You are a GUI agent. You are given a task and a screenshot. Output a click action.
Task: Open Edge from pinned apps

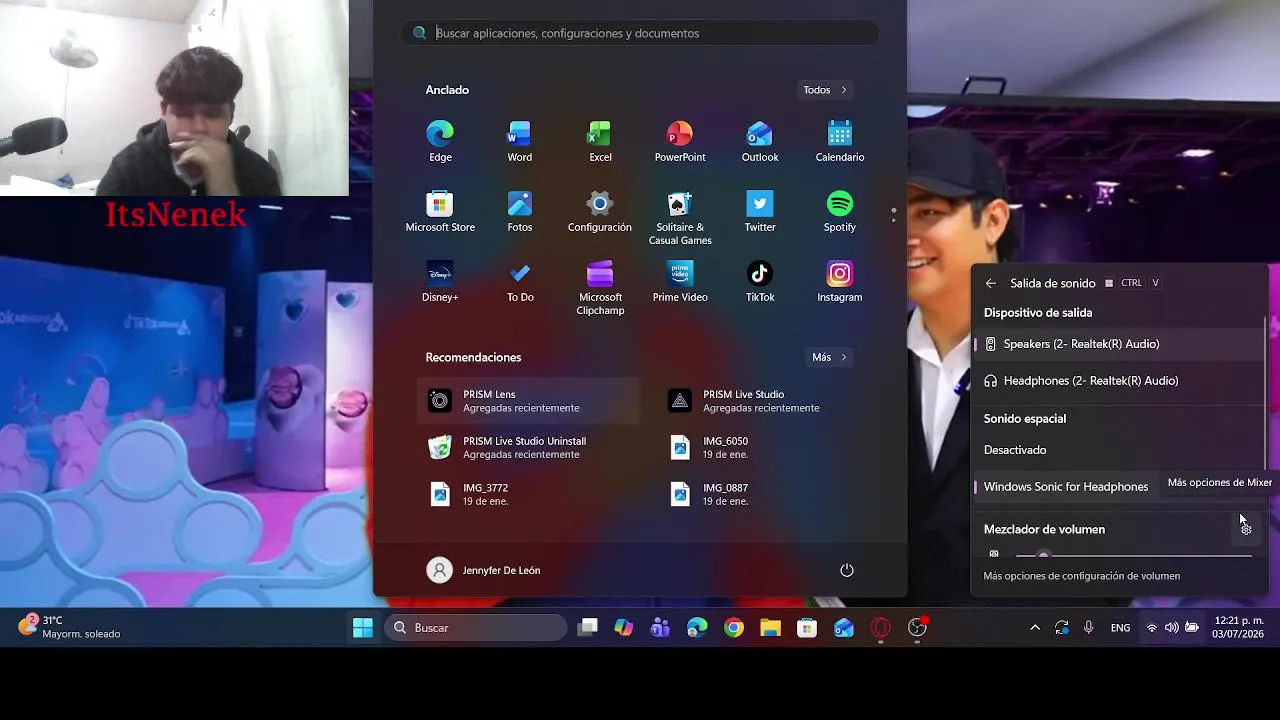click(440, 141)
